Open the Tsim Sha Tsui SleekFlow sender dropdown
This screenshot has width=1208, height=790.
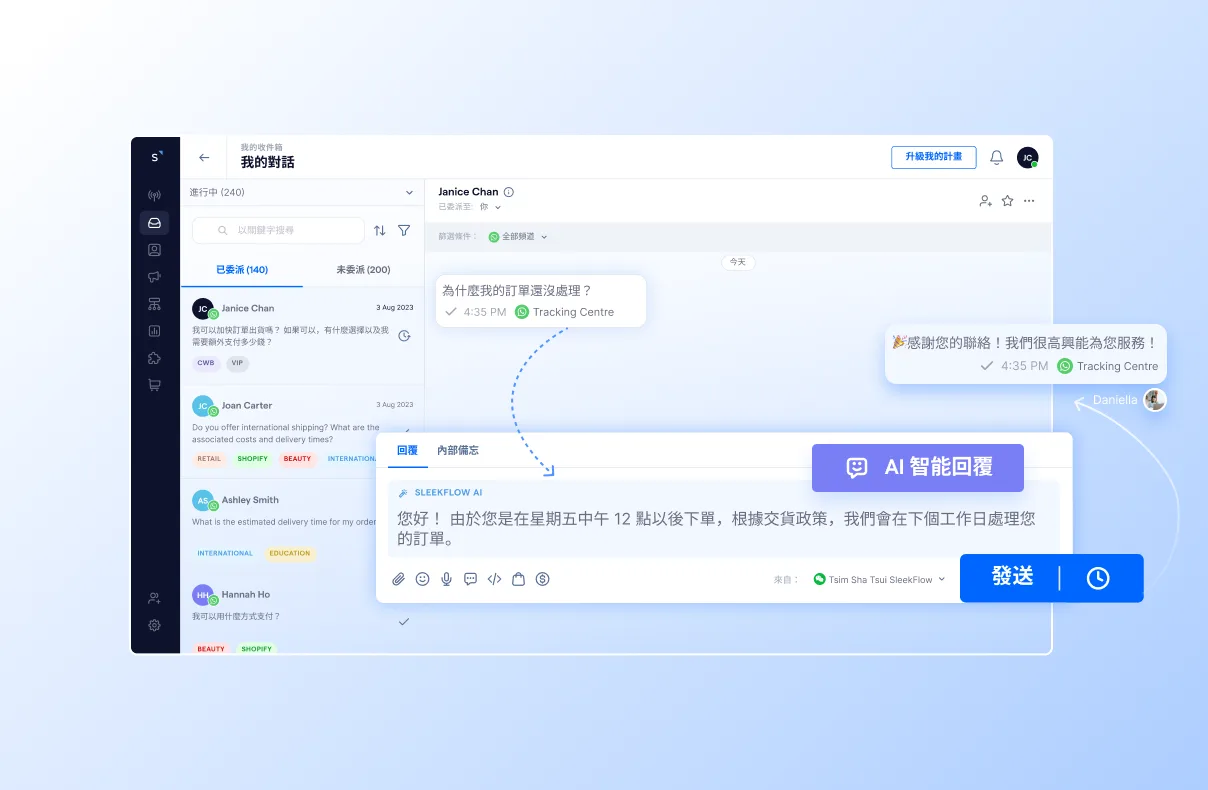click(878, 579)
